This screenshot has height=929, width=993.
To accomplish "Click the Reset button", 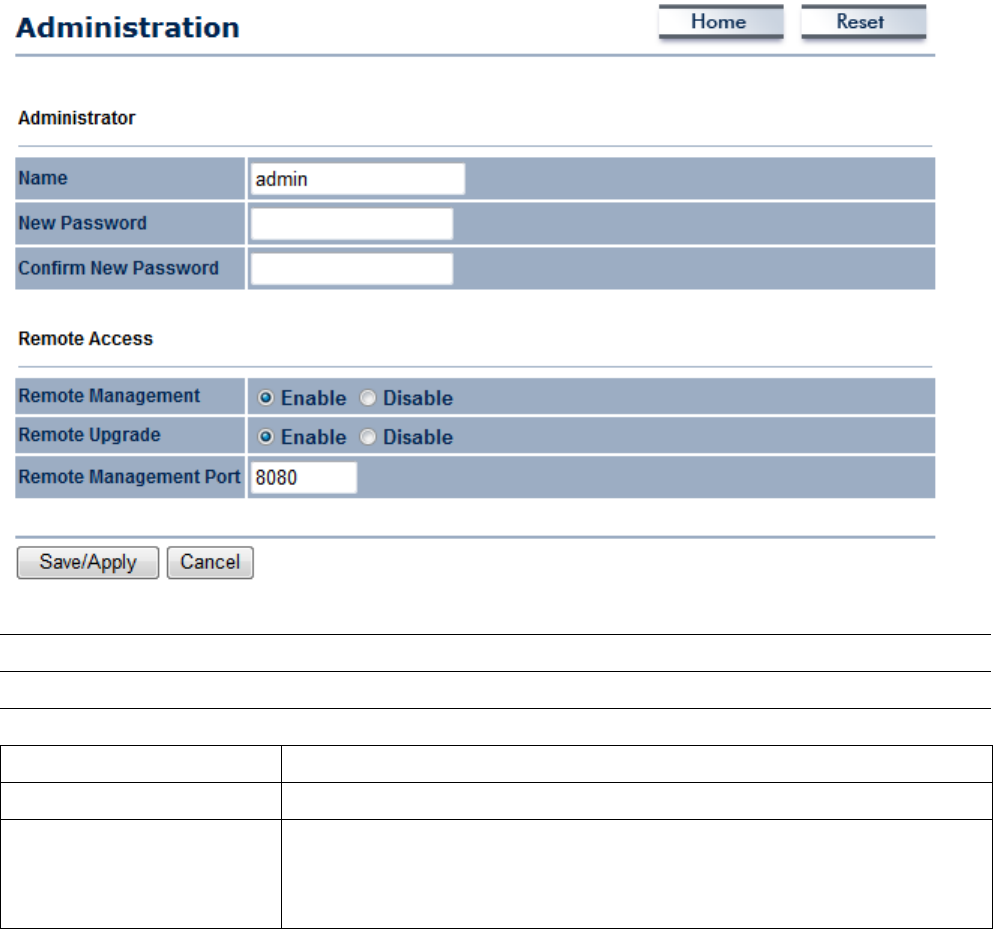I will pos(863,22).
